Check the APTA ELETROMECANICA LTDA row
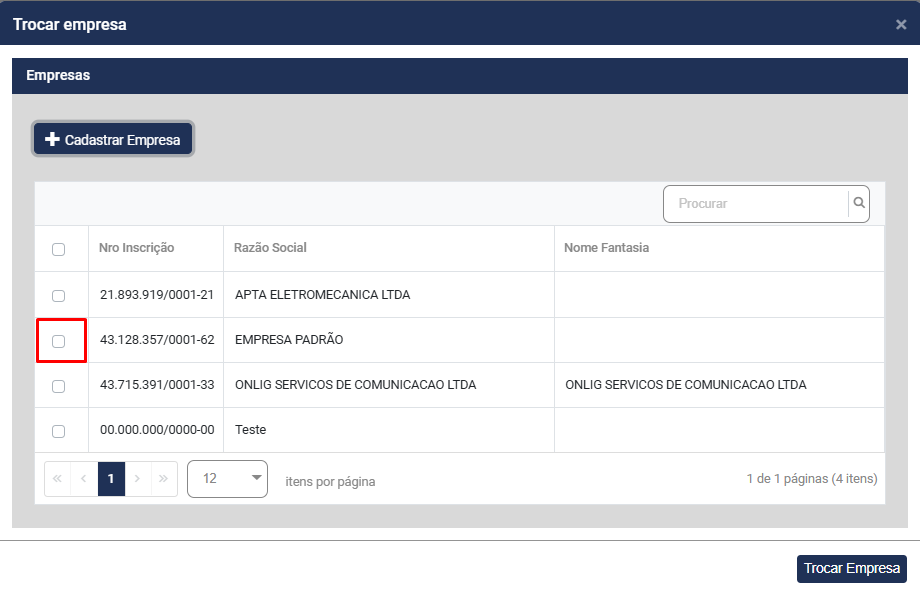Screen dimensions: 920x594 click(x=58, y=296)
